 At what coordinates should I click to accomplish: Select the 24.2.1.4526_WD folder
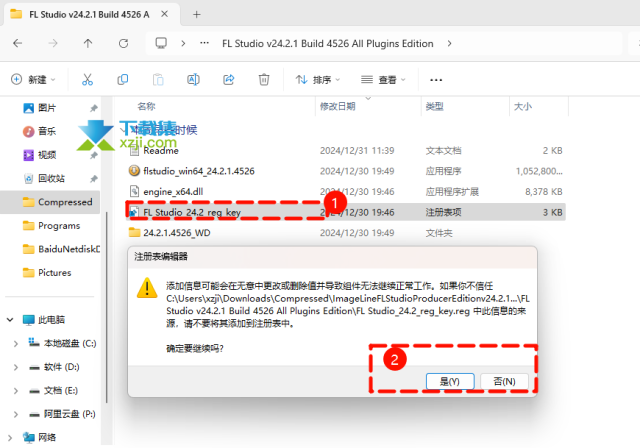point(345,233)
